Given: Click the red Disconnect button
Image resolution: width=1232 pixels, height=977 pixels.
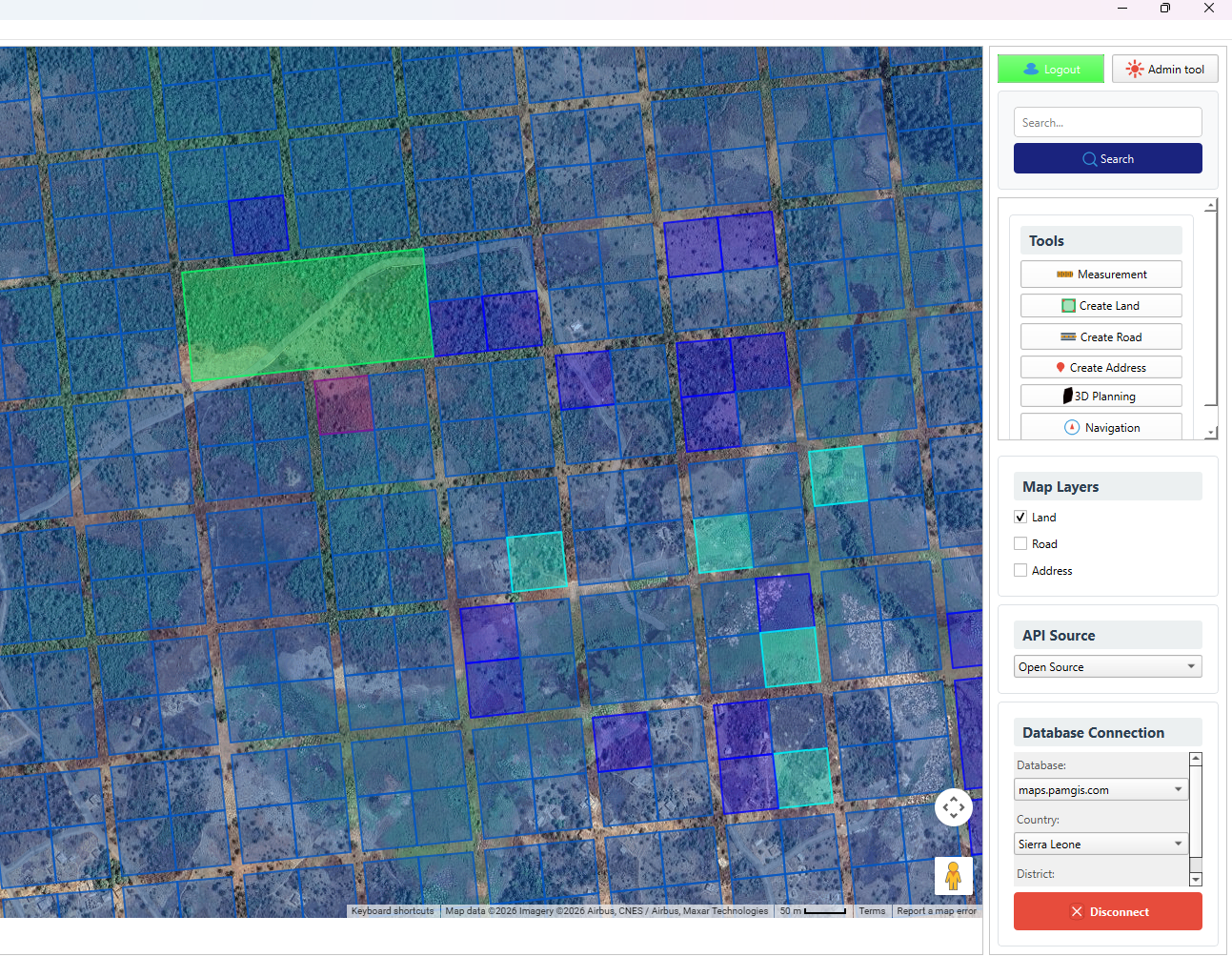Looking at the screenshot, I should 1108,911.
